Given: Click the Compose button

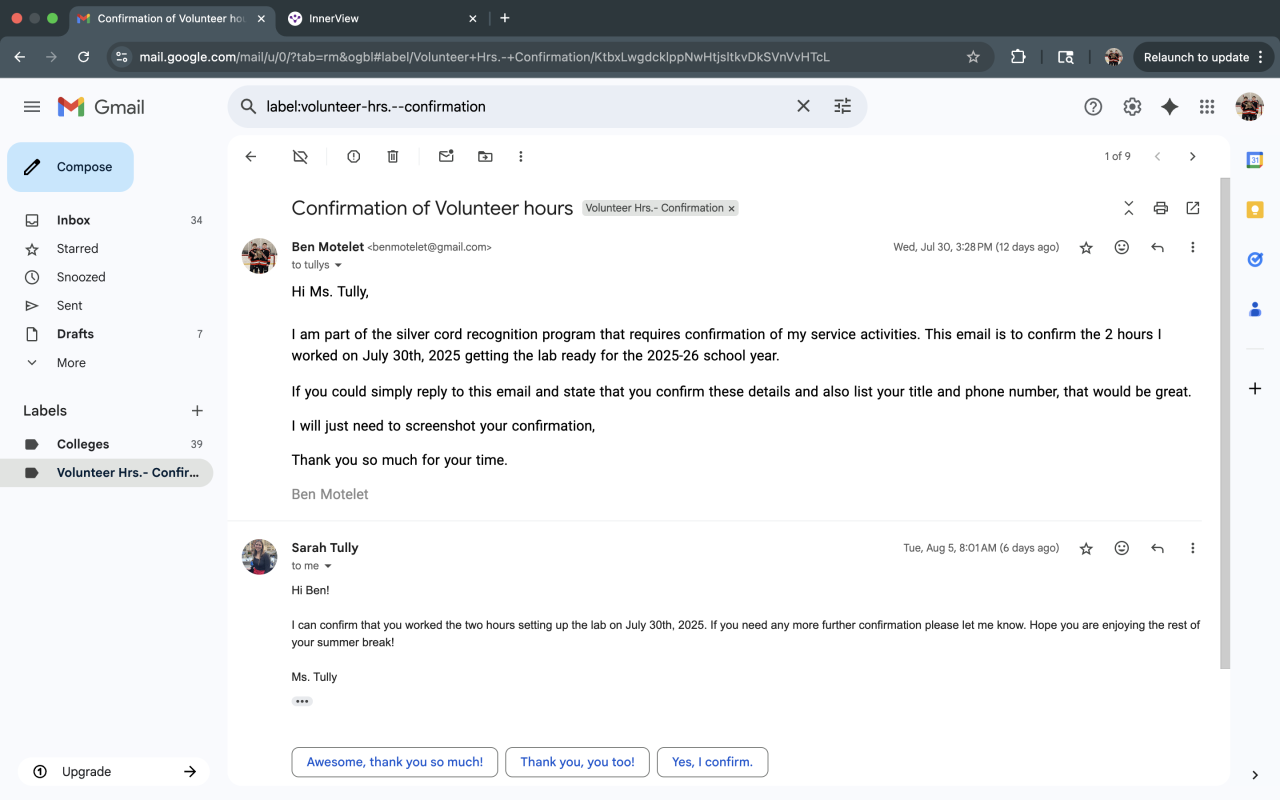Looking at the screenshot, I should (x=70, y=167).
